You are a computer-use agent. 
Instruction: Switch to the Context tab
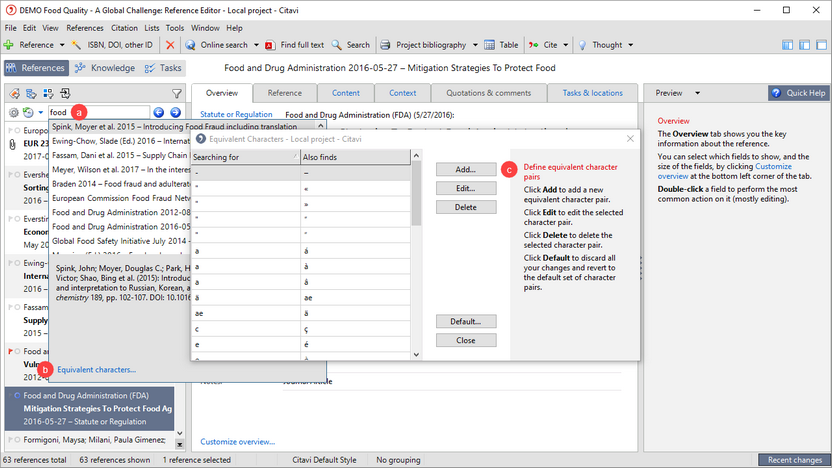[x=403, y=93]
